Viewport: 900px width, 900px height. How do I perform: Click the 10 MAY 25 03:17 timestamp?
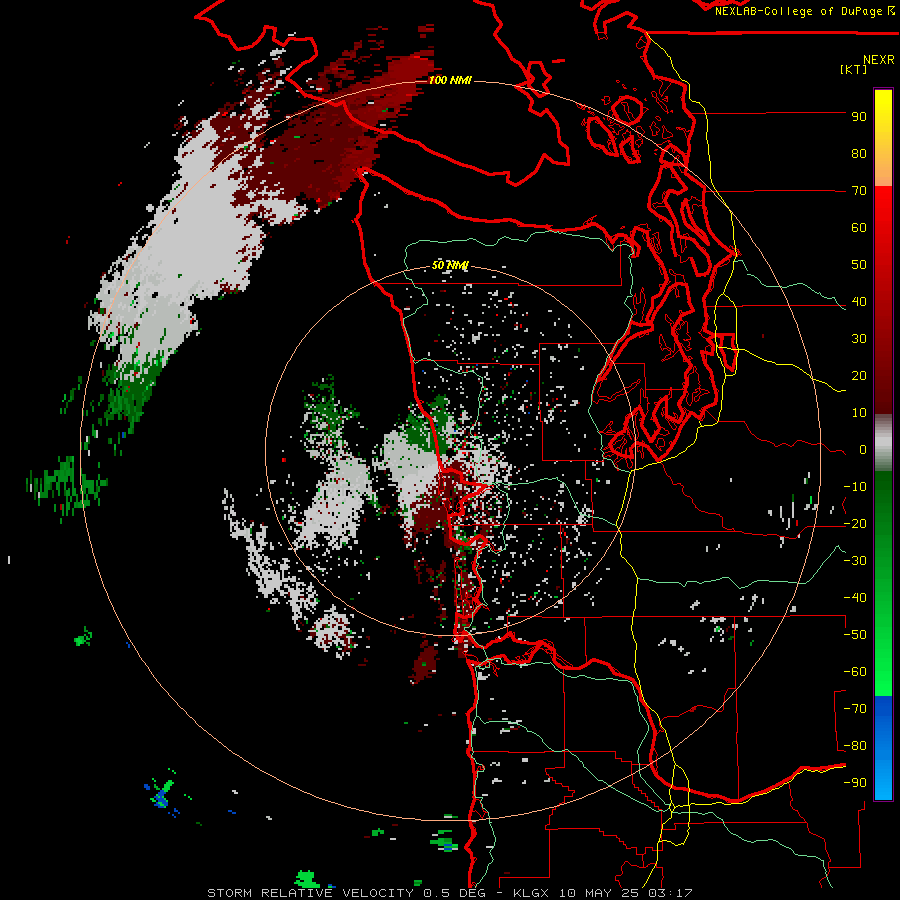(626, 893)
